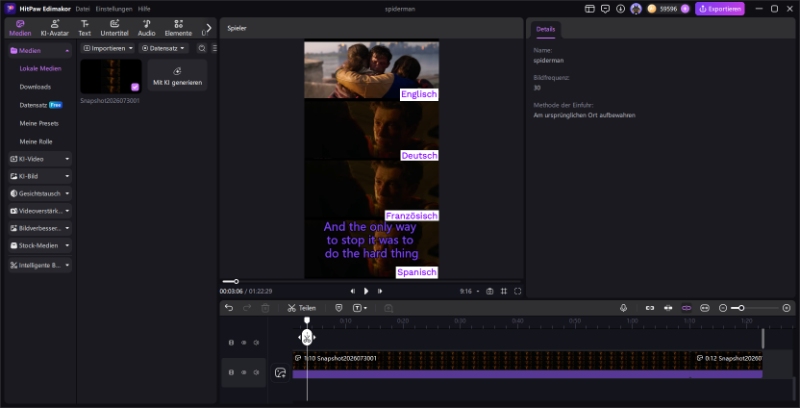800x408 pixels.
Task: Click the purple add-credits plus icon
Action: pos(685,9)
